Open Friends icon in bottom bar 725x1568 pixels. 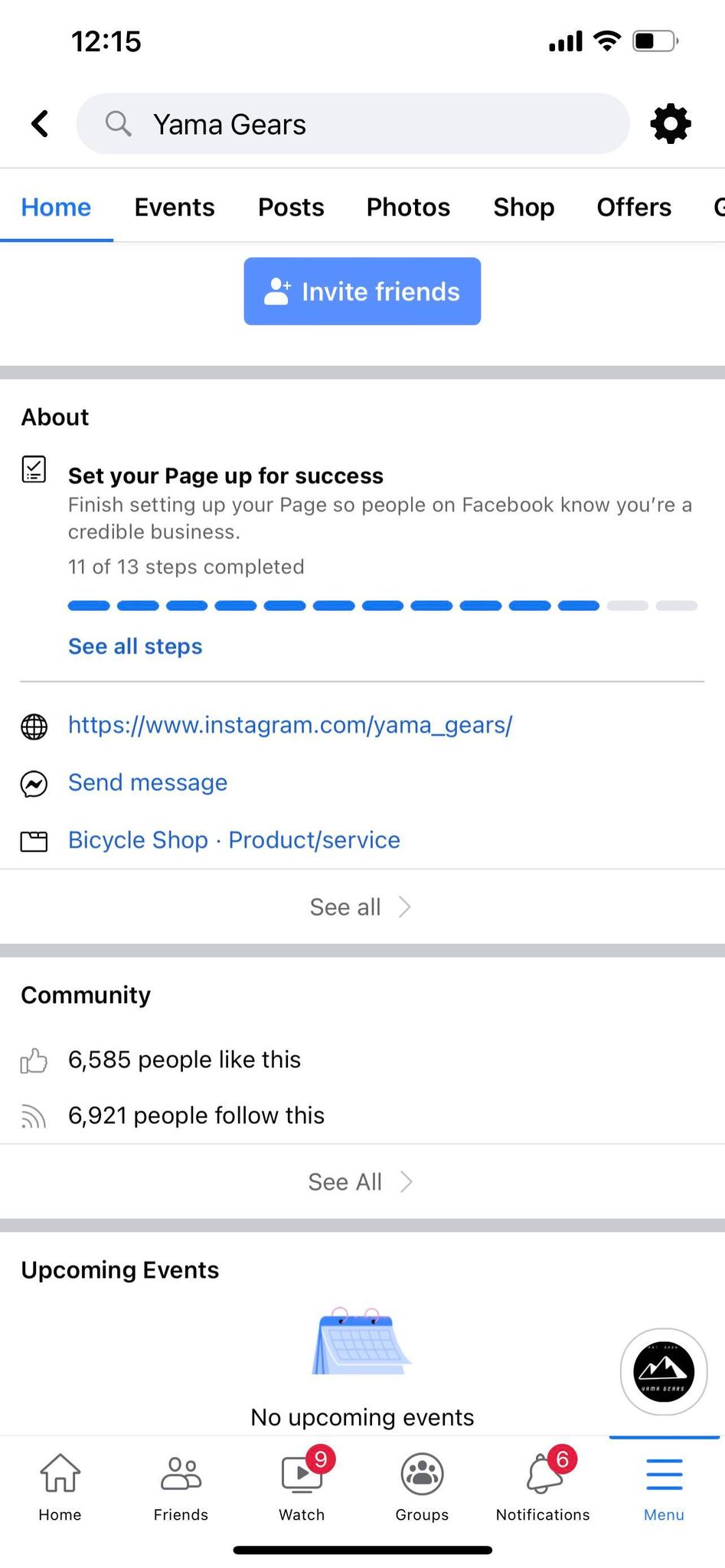pos(181,1474)
